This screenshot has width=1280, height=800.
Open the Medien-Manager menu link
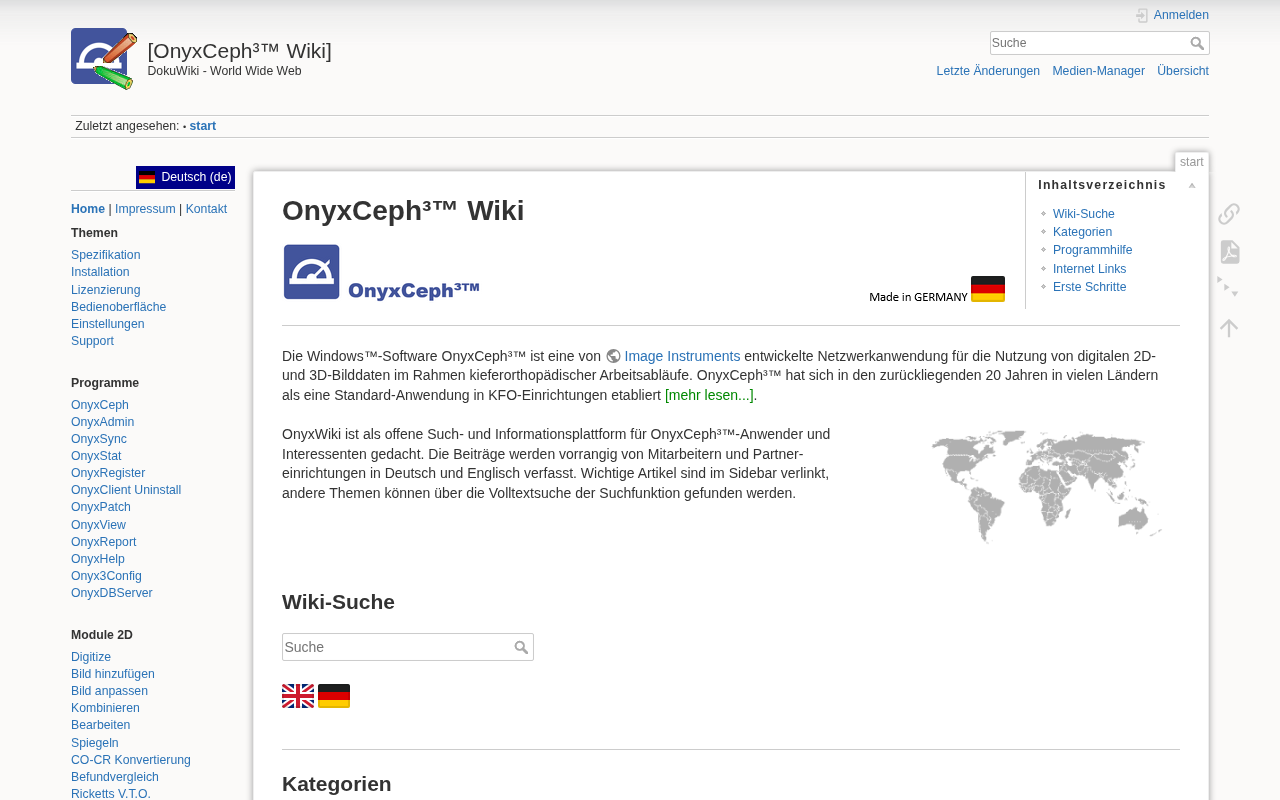(1098, 71)
